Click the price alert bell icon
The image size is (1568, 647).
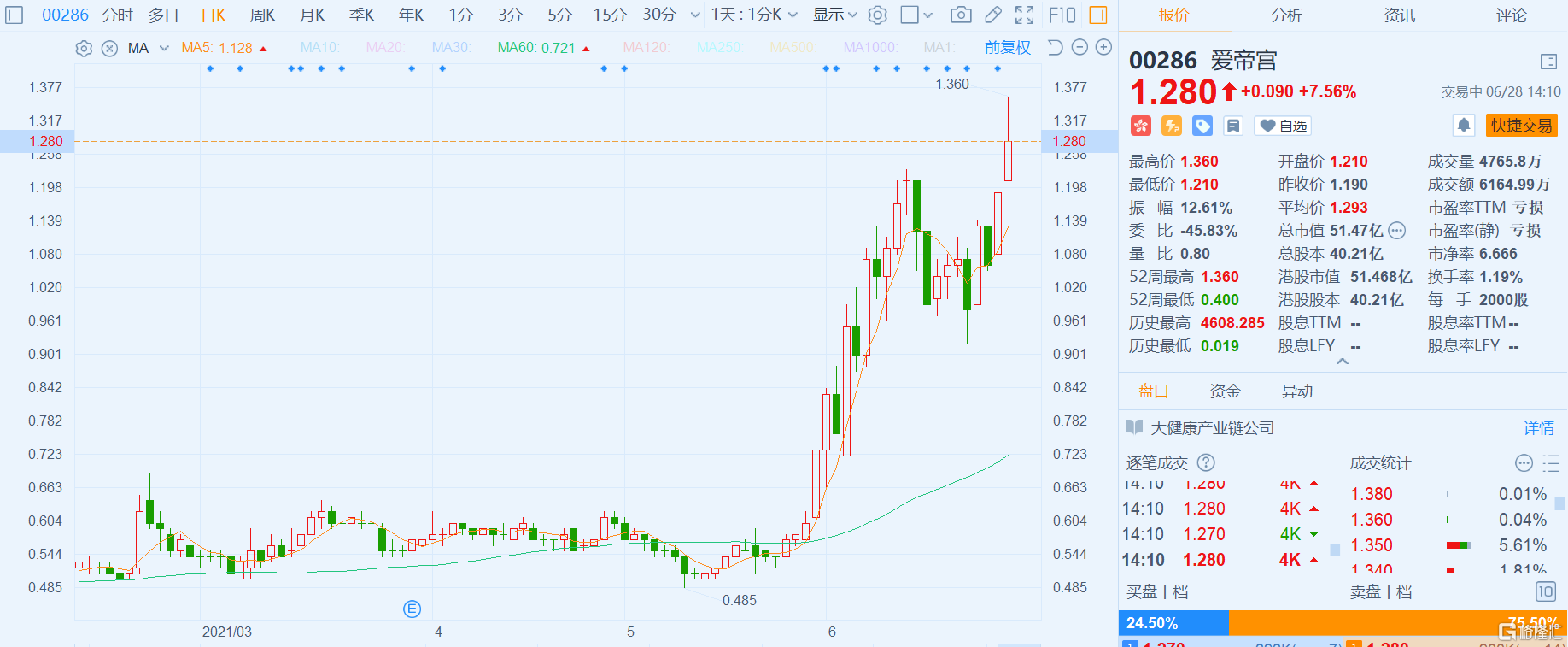click(x=1464, y=126)
